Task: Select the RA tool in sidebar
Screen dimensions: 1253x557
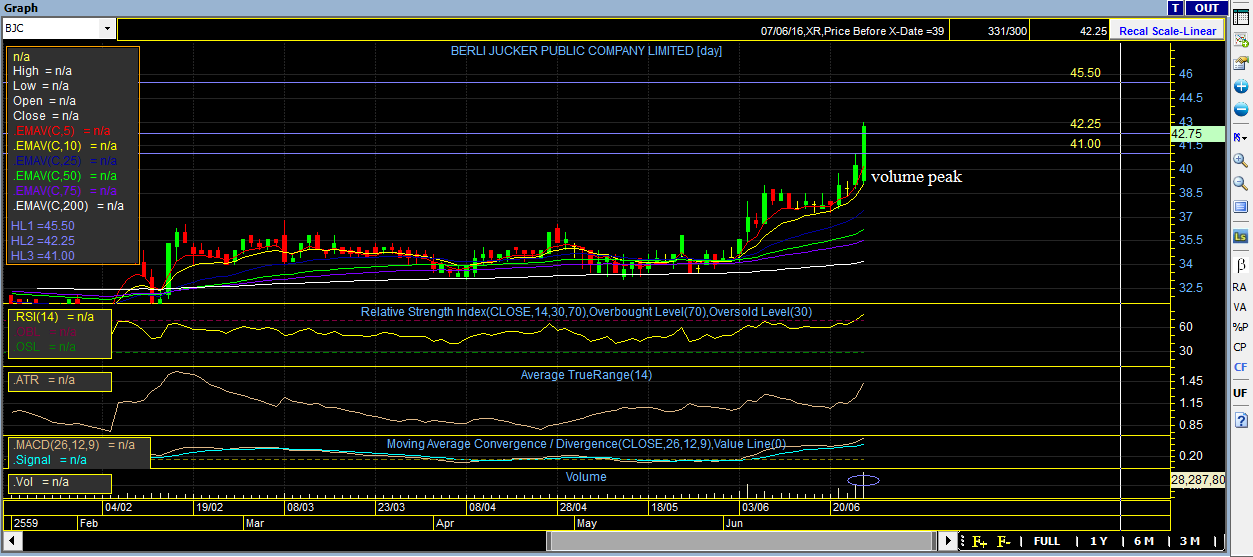Action: [1240, 287]
